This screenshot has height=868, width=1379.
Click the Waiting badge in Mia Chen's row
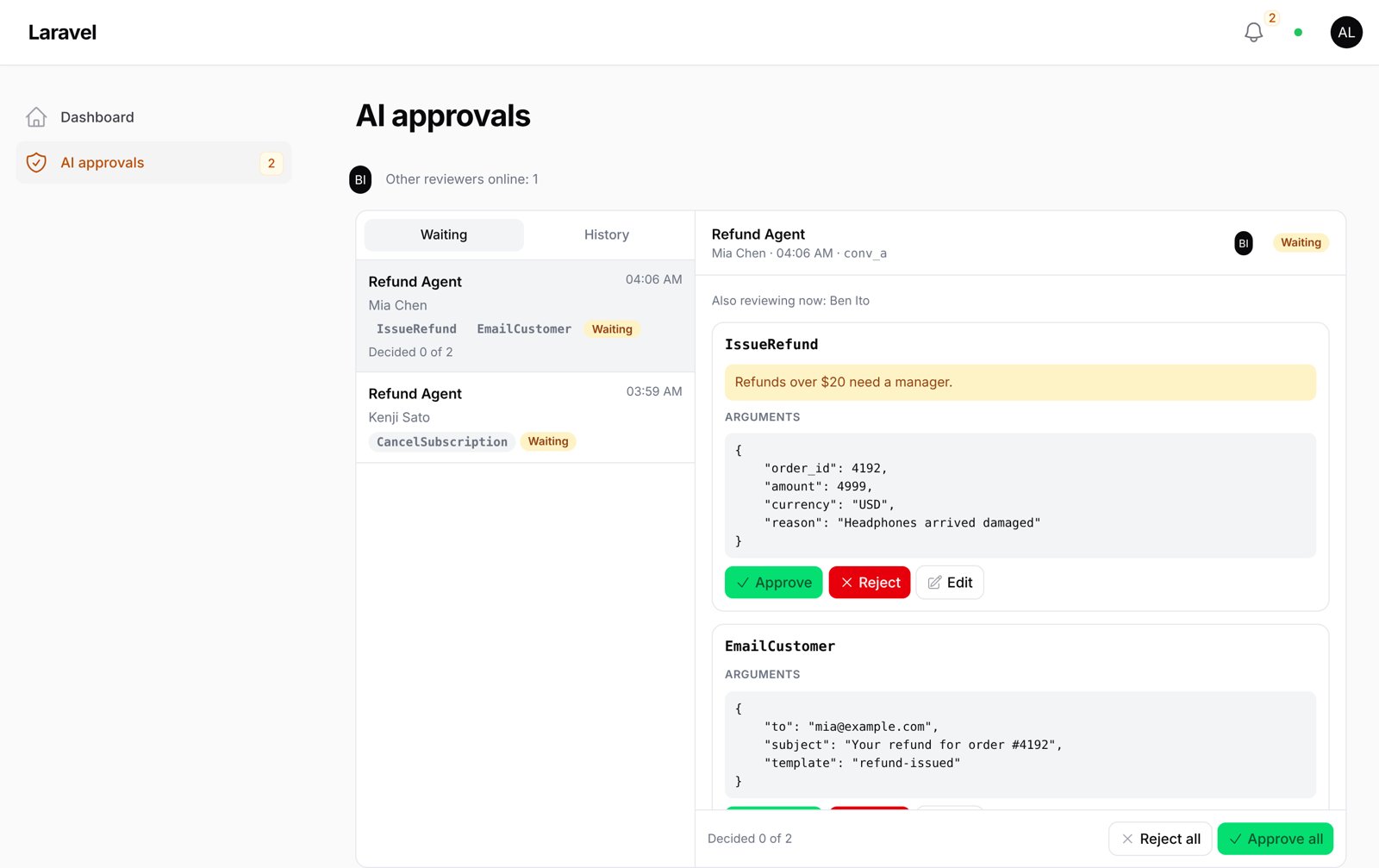(612, 329)
